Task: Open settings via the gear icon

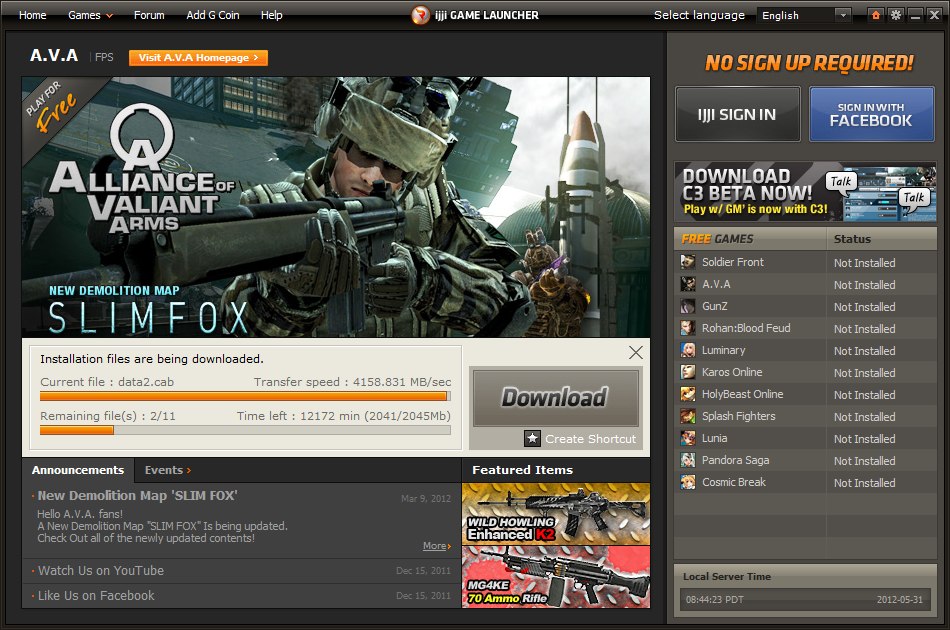Action: click(x=895, y=15)
